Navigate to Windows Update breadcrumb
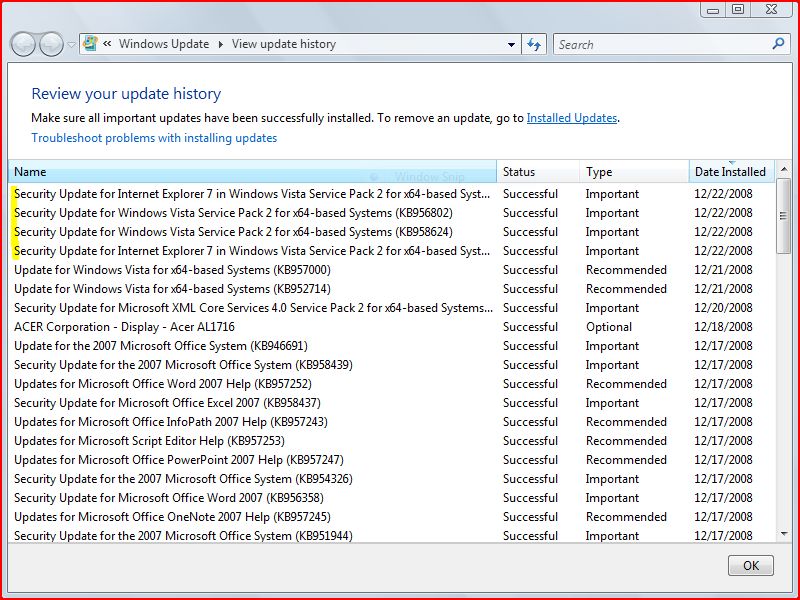The width and height of the screenshot is (800, 600). 164,44
